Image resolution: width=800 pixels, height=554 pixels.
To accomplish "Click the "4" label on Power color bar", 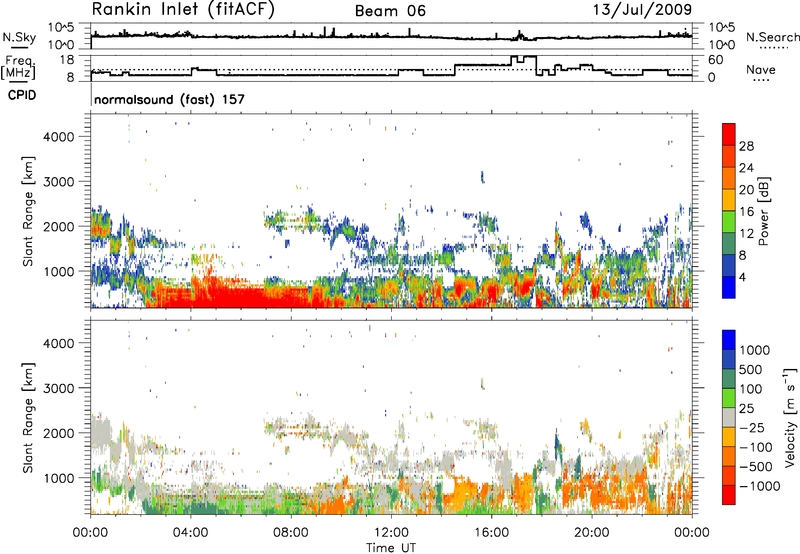I will coord(743,278).
